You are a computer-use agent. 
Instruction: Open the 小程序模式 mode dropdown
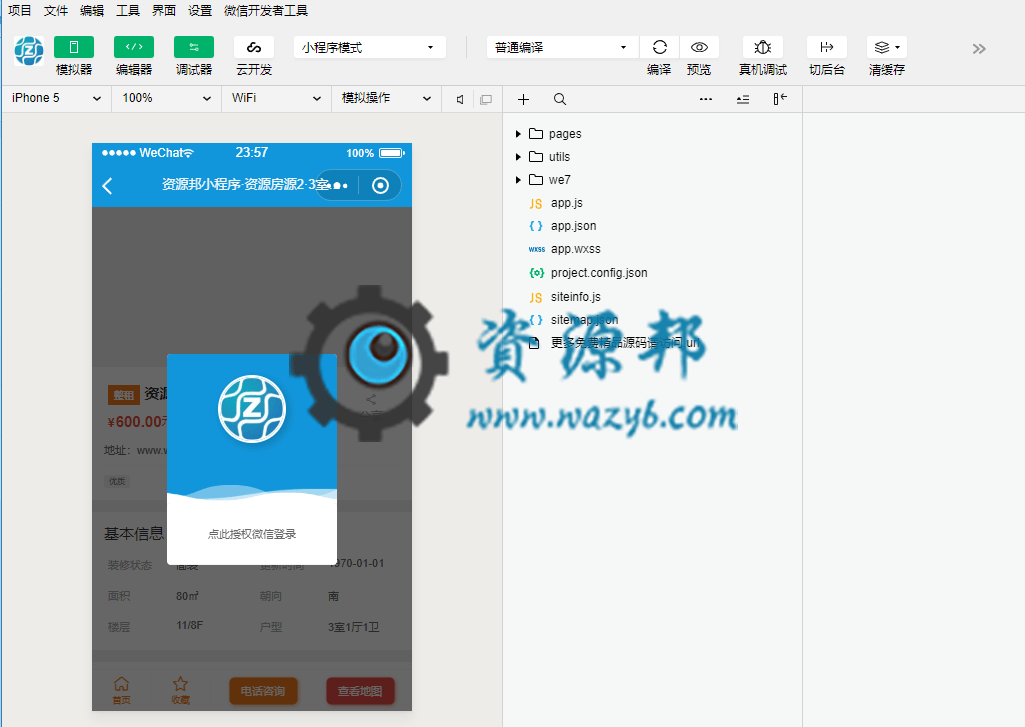point(369,47)
